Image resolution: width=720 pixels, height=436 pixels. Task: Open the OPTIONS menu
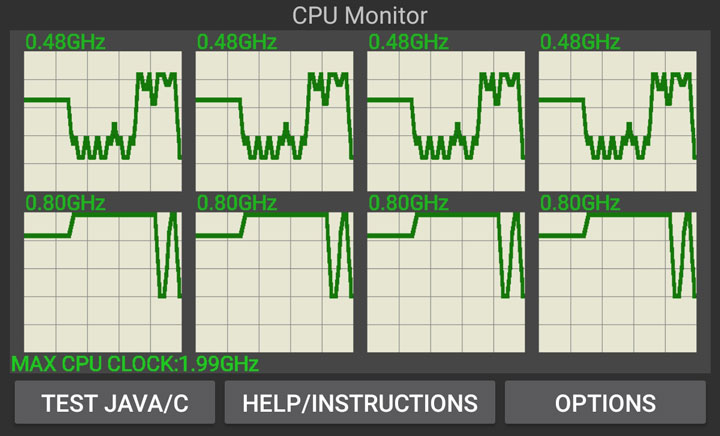(x=605, y=402)
